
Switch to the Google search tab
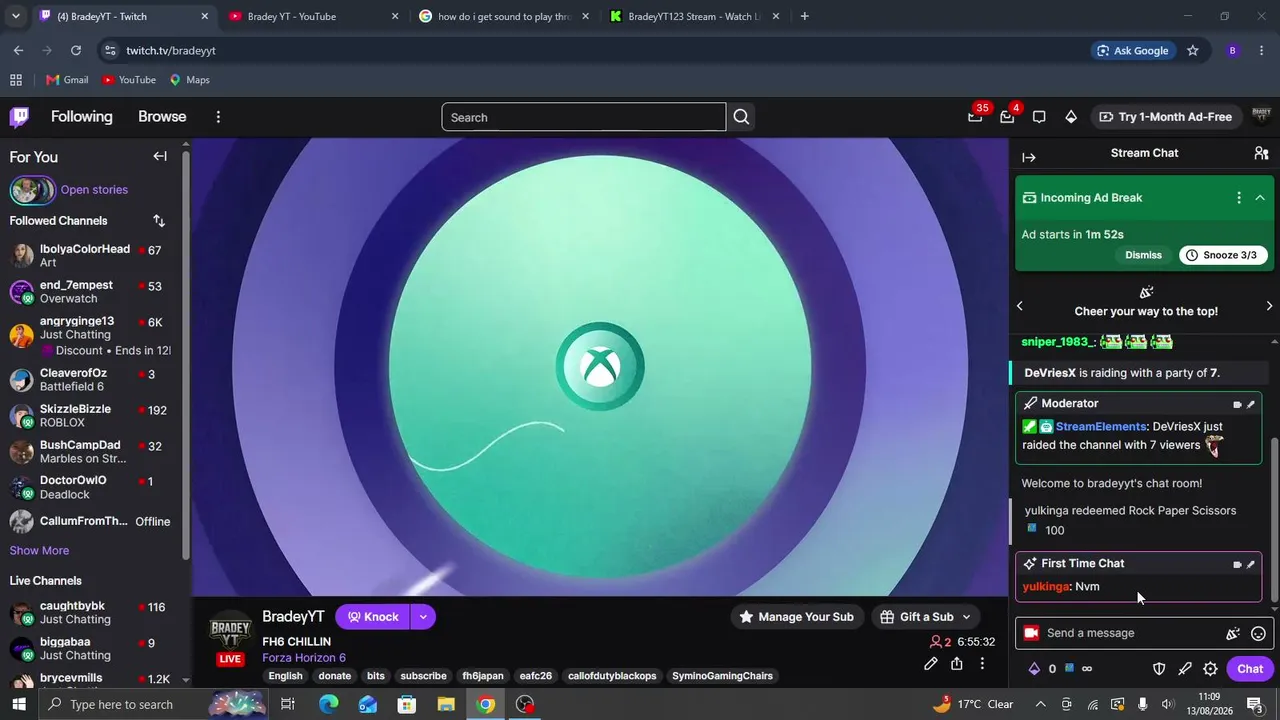pyautogui.click(x=504, y=16)
